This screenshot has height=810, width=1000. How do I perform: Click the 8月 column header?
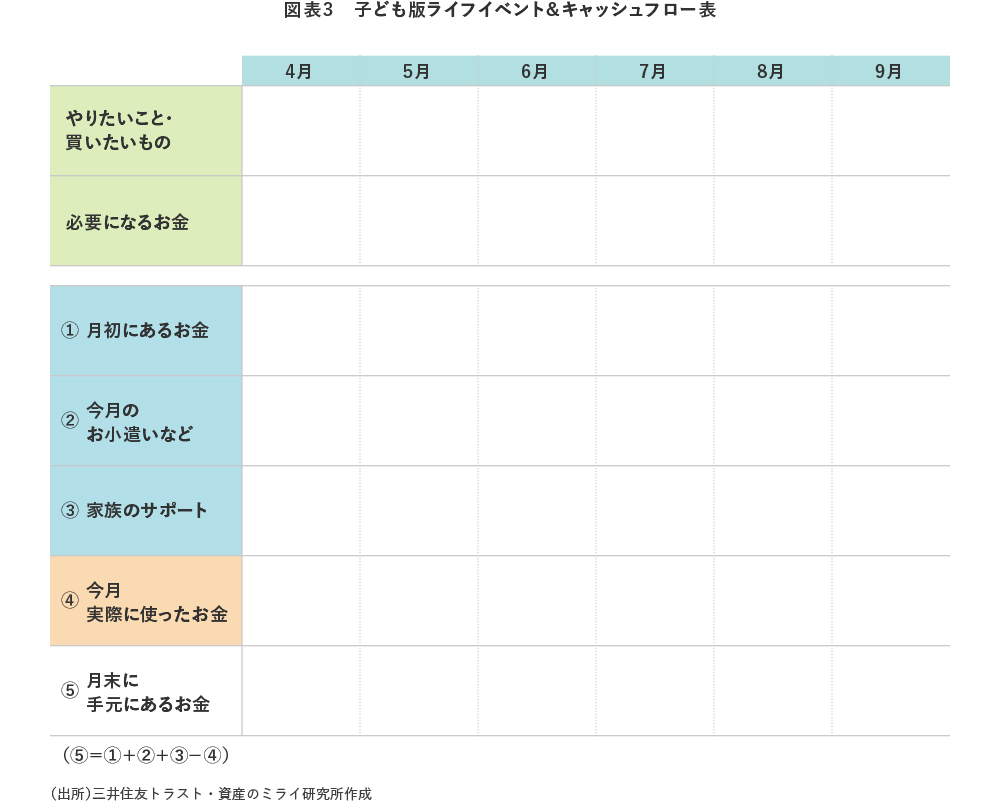click(x=771, y=70)
